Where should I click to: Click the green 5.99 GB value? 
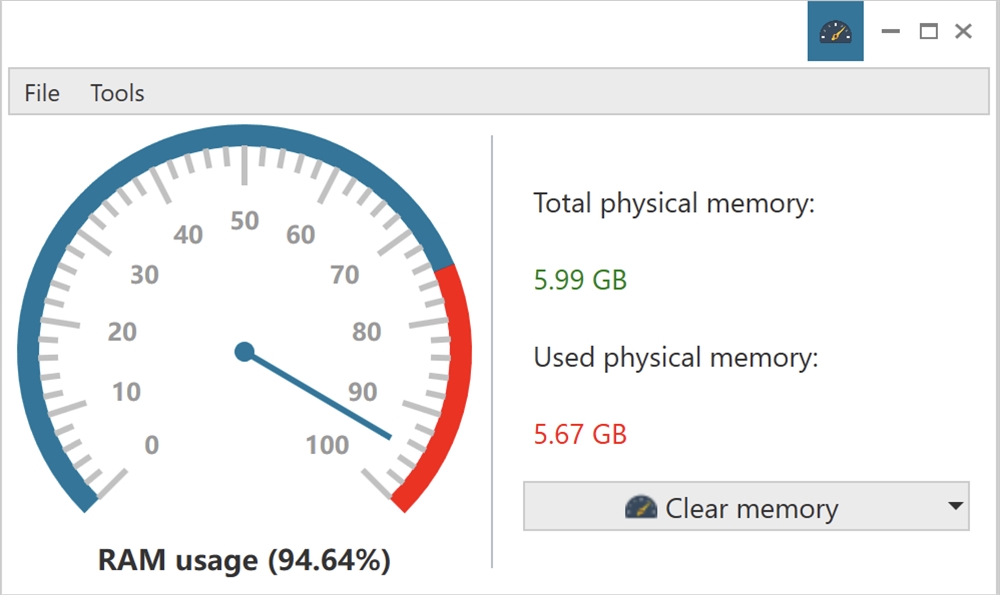coord(579,281)
